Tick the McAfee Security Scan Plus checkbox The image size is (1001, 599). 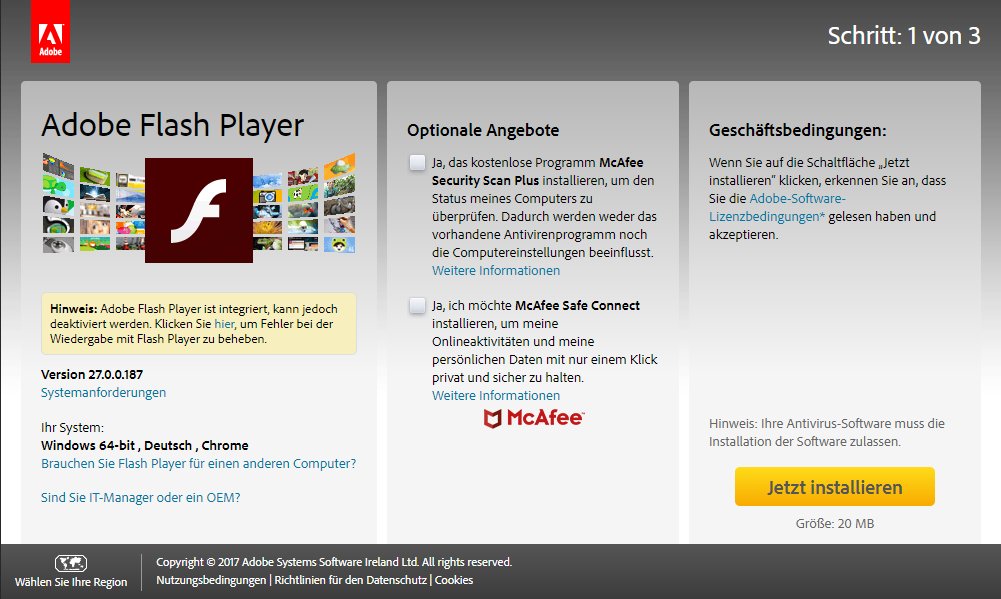point(418,162)
